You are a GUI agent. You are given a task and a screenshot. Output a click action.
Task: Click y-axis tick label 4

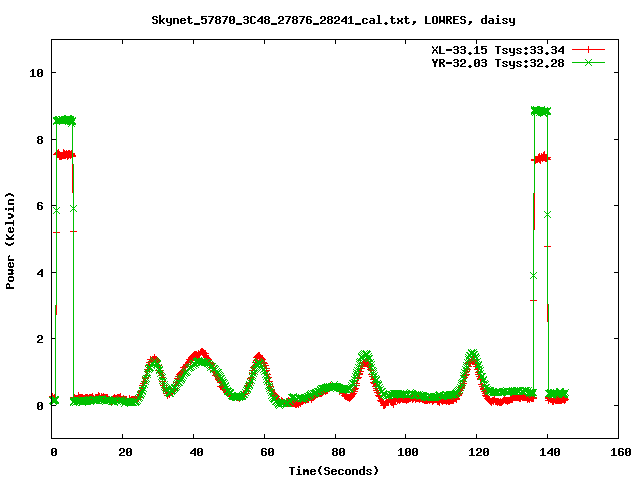[x=40, y=273]
